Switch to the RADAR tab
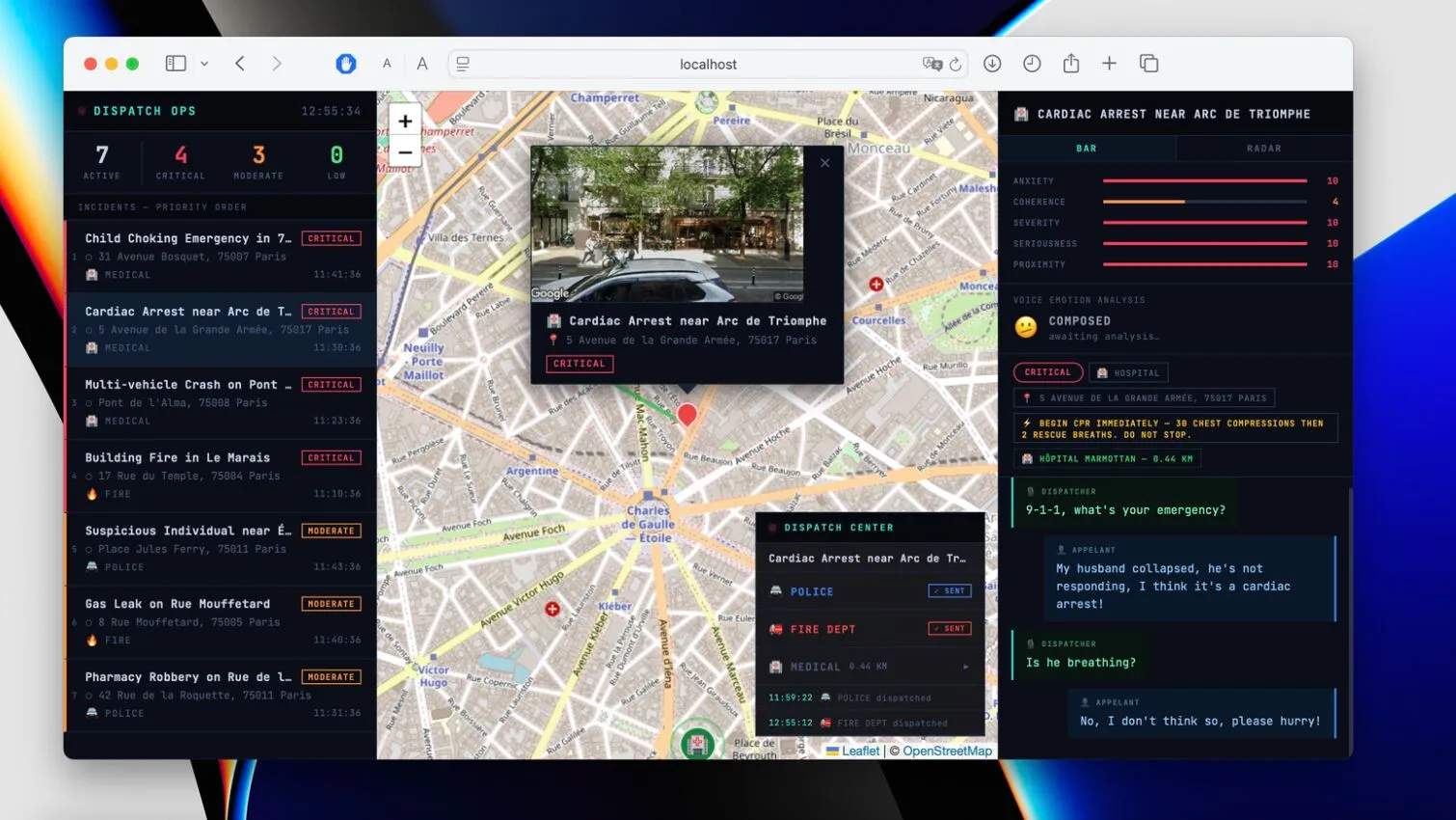1456x820 pixels. (1264, 149)
